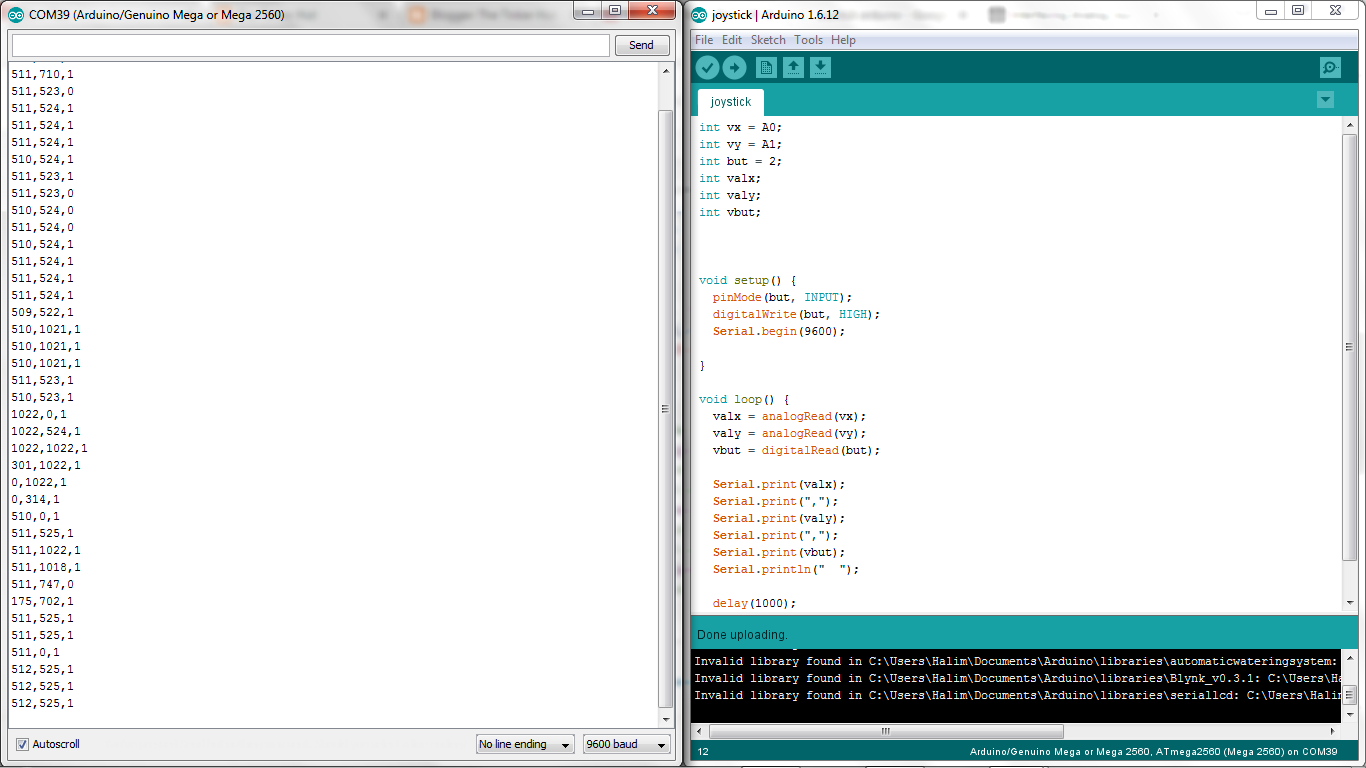This screenshot has height=768, width=1366.
Task: Open the Edit menu
Action: point(731,39)
